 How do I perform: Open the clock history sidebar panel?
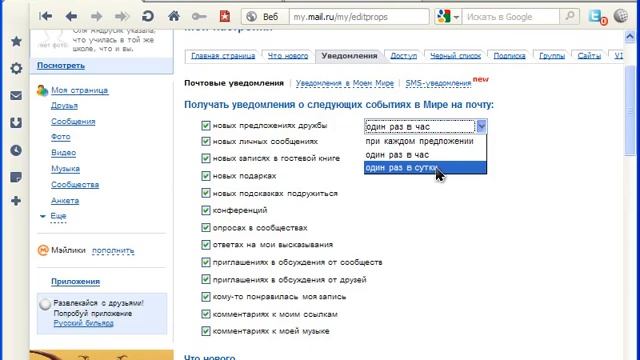(x=16, y=150)
